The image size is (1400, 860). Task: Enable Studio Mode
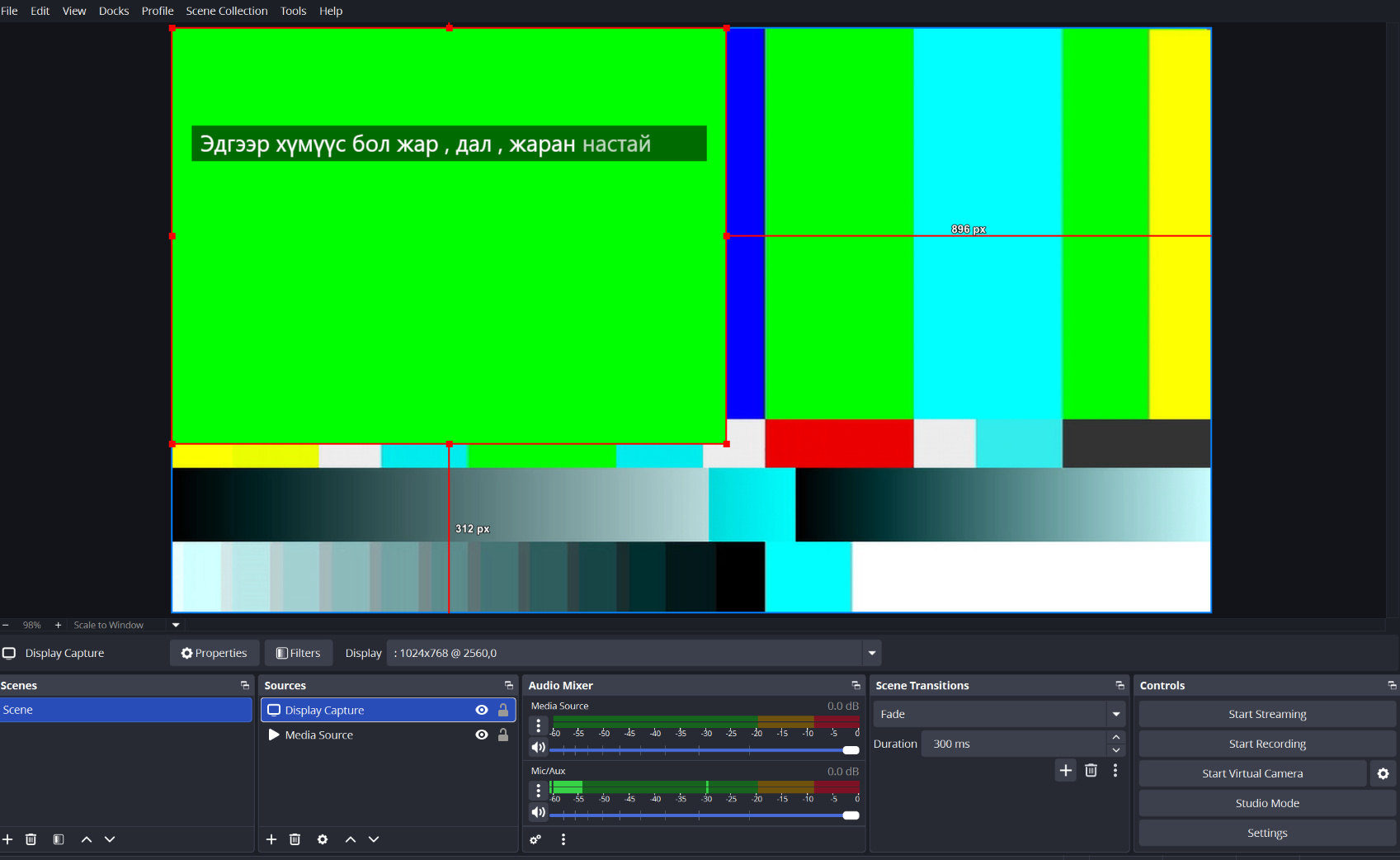coord(1267,803)
